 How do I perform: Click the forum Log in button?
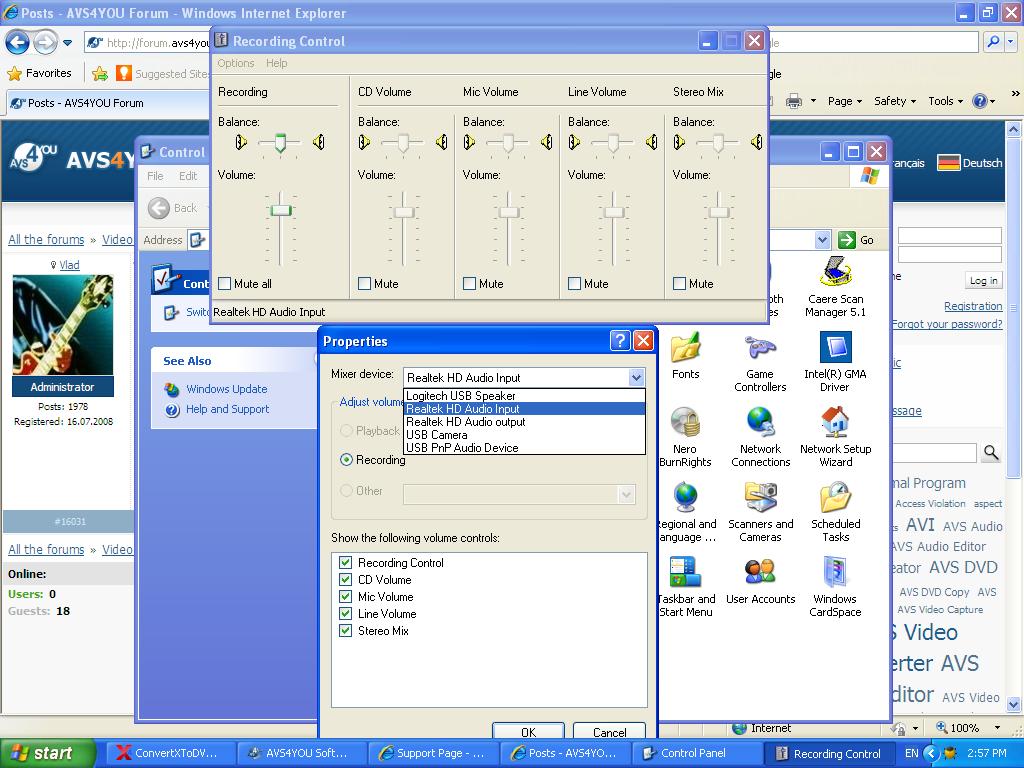[x=984, y=280]
